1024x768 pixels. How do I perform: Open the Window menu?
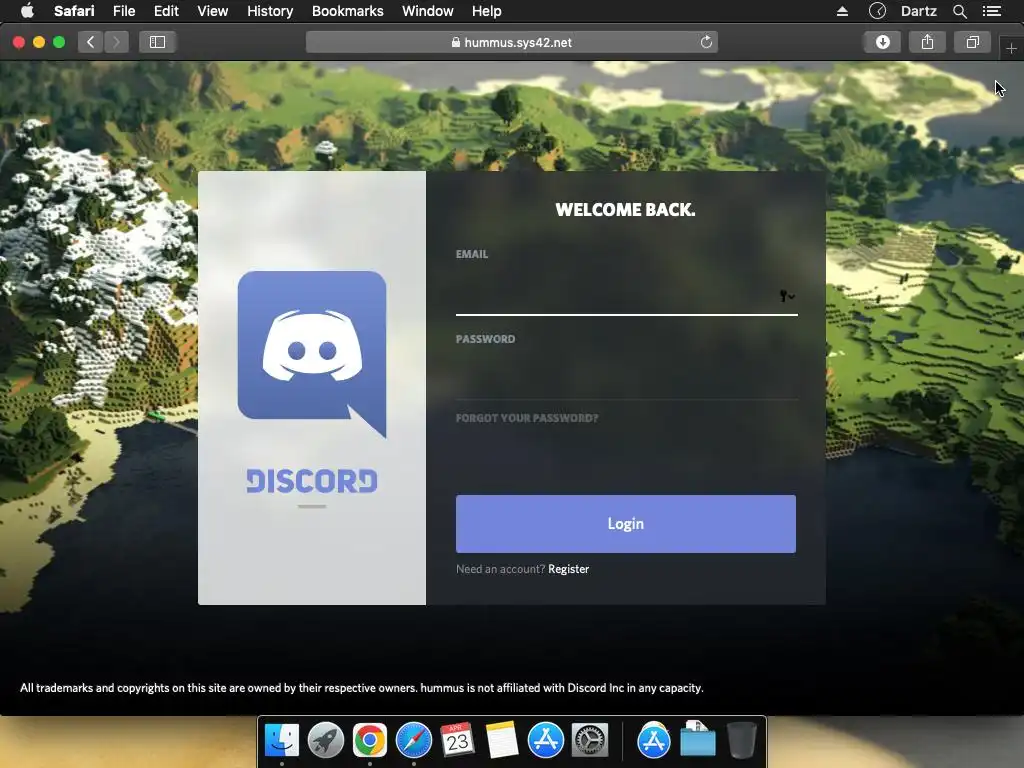(428, 11)
